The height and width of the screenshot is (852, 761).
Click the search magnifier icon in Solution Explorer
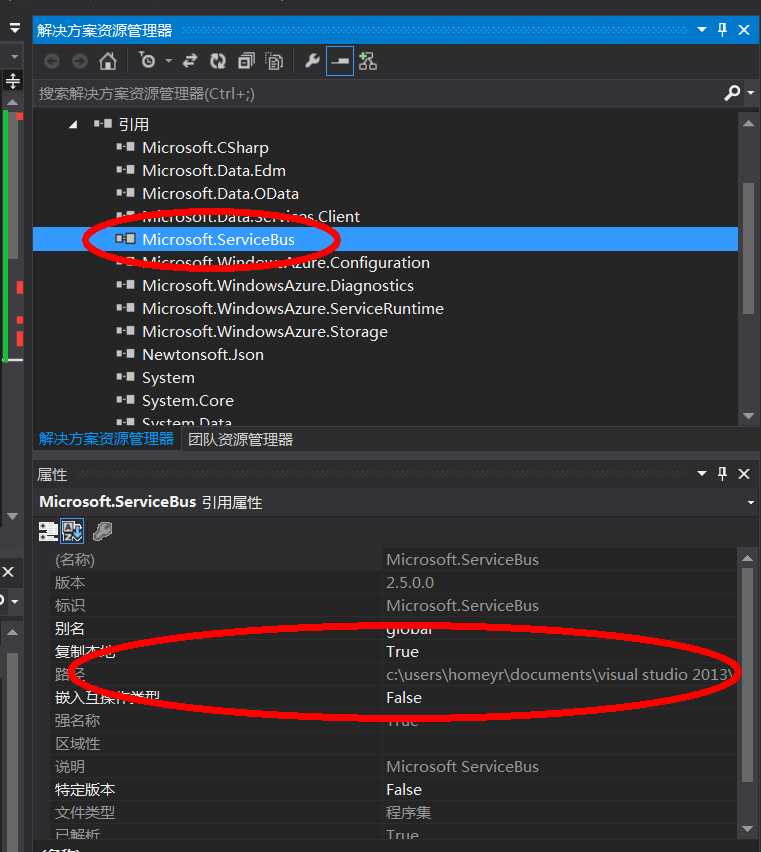pyautogui.click(x=732, y=93)
